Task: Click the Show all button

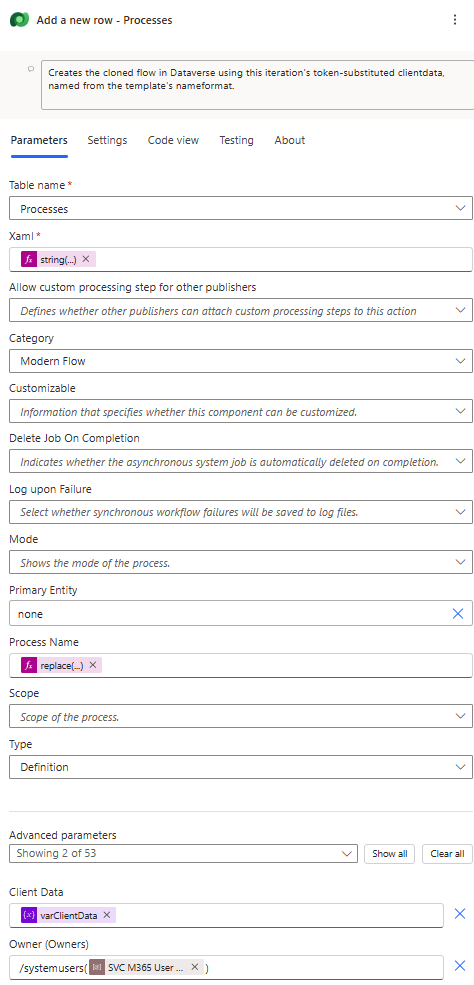Action: tap(389, 854)
